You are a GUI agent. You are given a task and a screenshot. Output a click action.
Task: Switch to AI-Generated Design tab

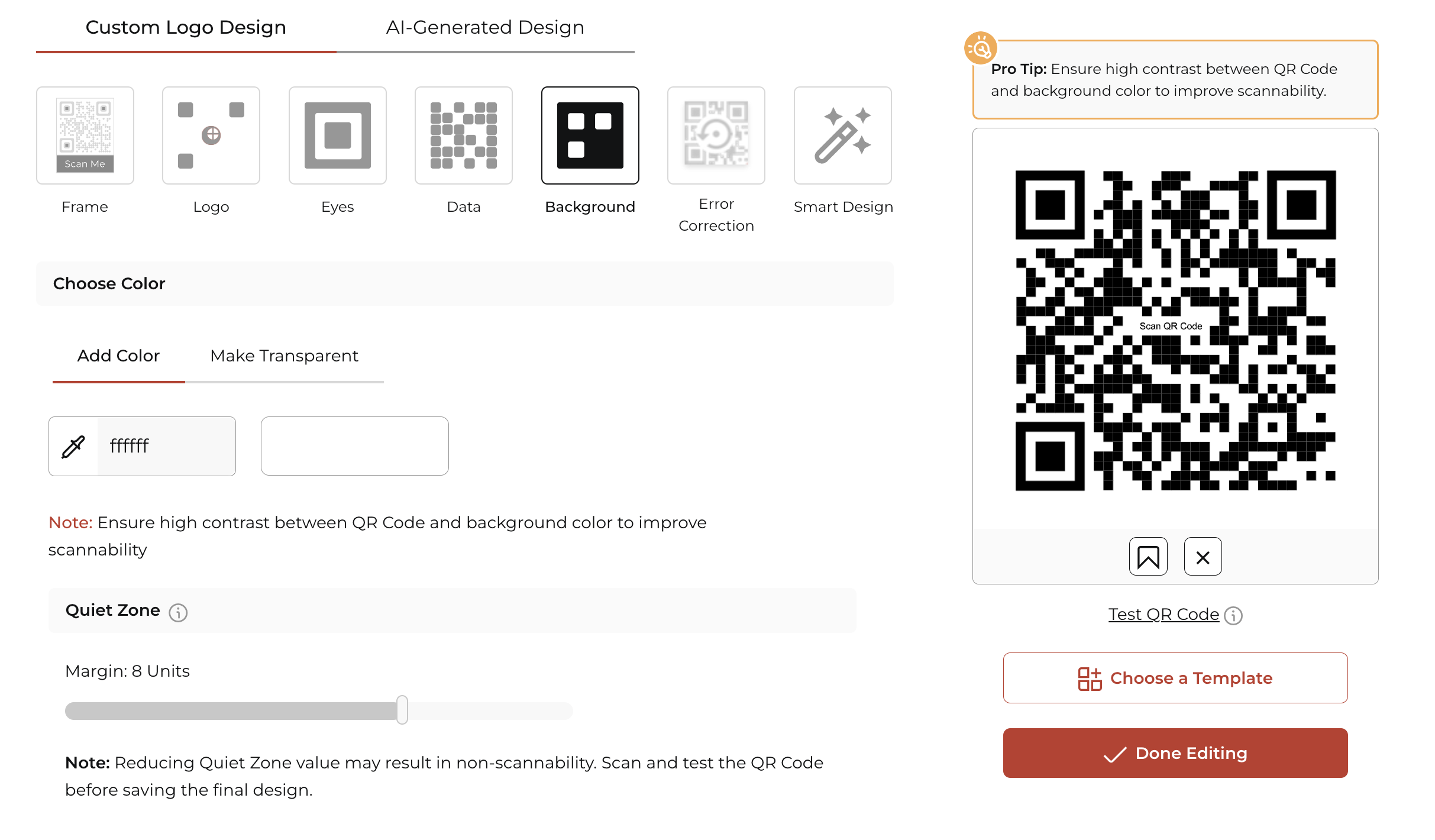point(485,28)
